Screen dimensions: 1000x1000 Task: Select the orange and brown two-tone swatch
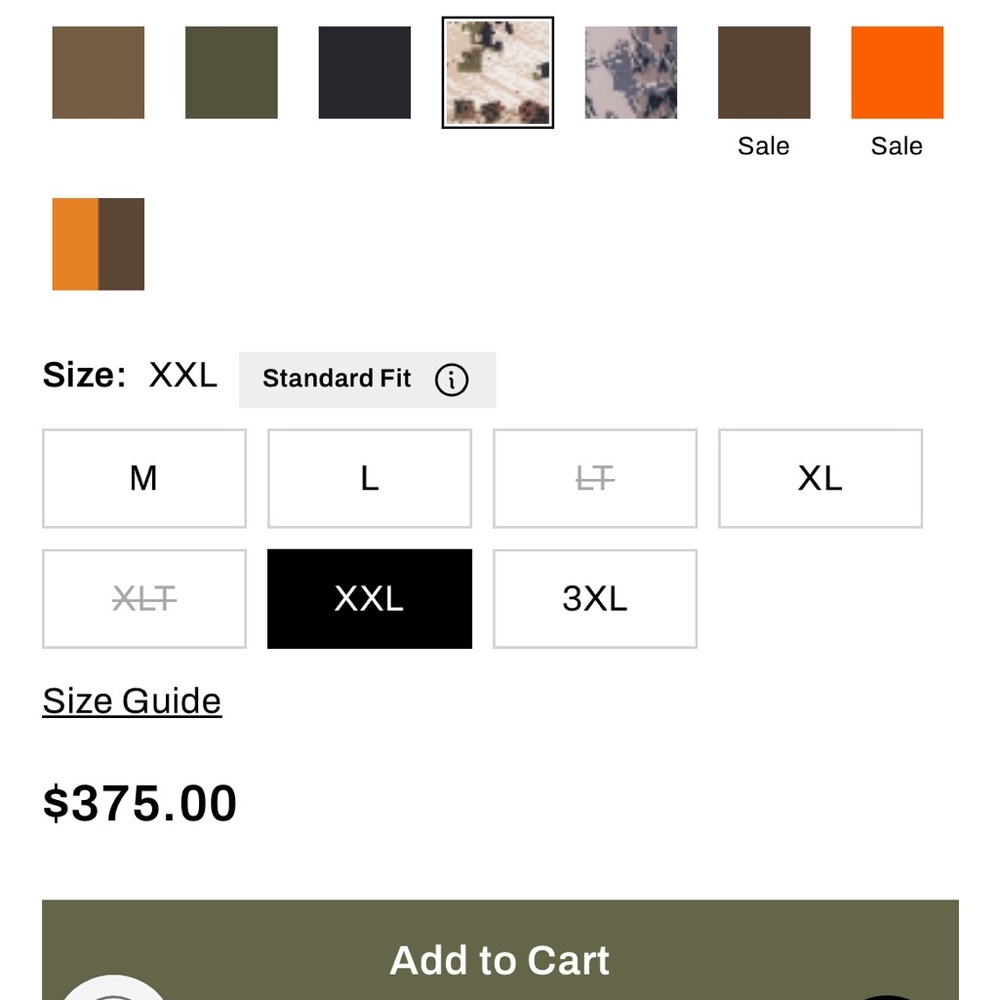98,244
